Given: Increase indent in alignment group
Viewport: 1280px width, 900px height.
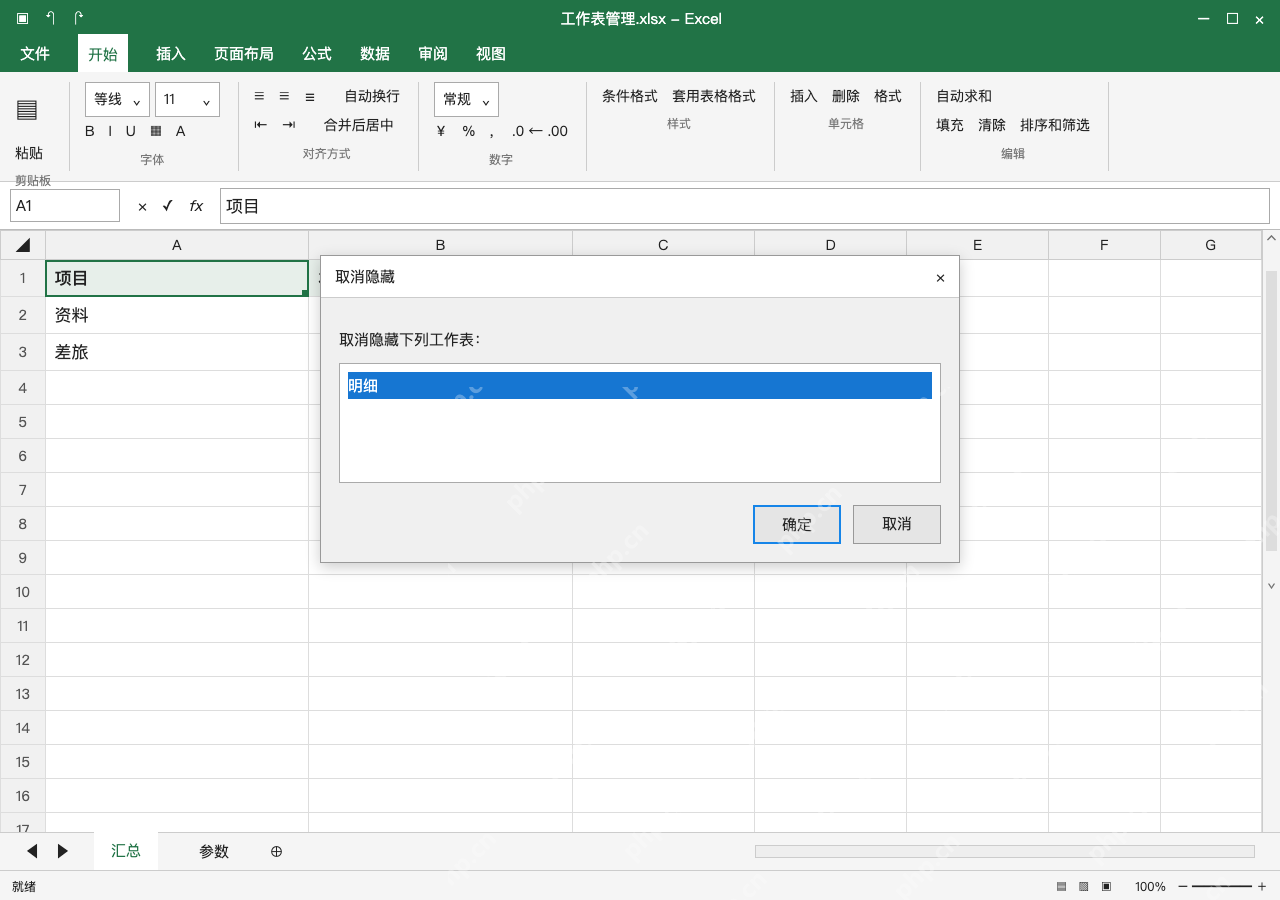Looking at the screenshot, I should pyautogui.click(x=289, y=125).
